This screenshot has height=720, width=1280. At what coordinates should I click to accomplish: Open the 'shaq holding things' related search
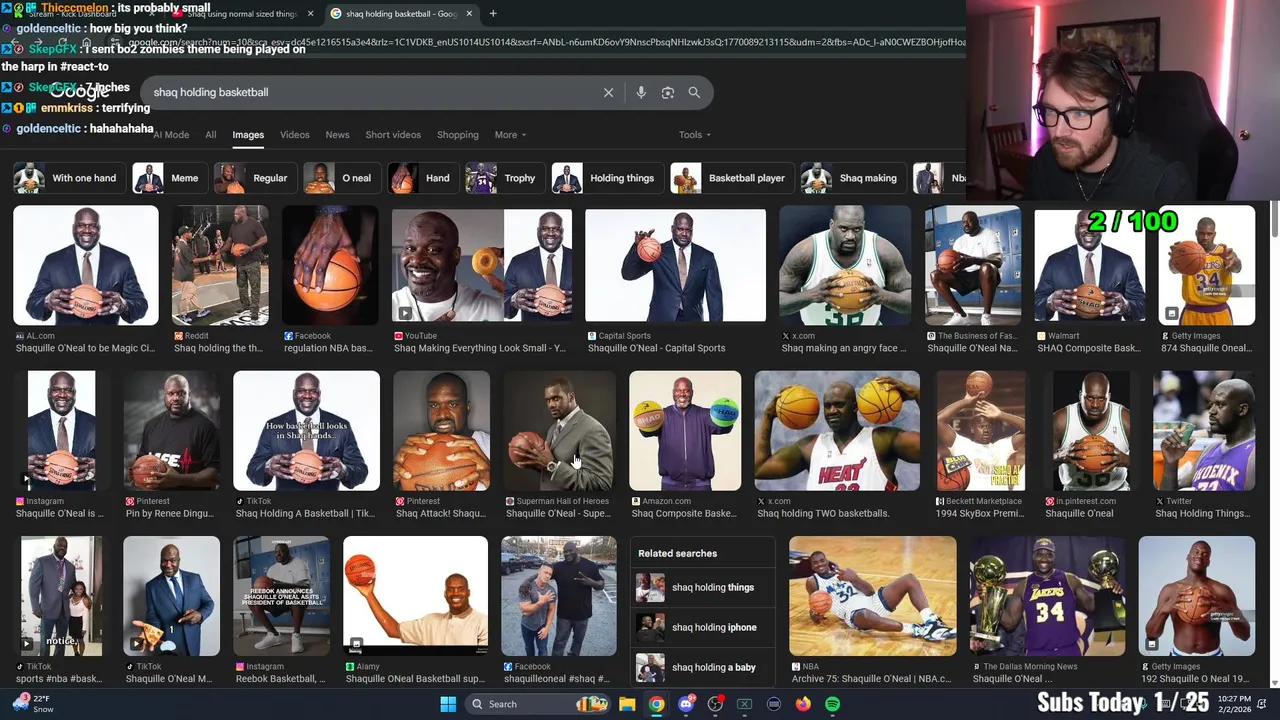tap(703, 588)
